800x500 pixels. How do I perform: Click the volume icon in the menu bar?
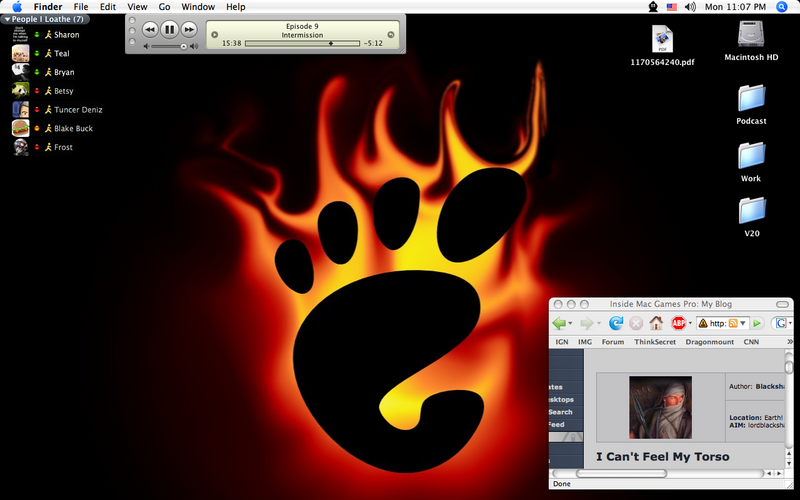[x=690, y=7]
